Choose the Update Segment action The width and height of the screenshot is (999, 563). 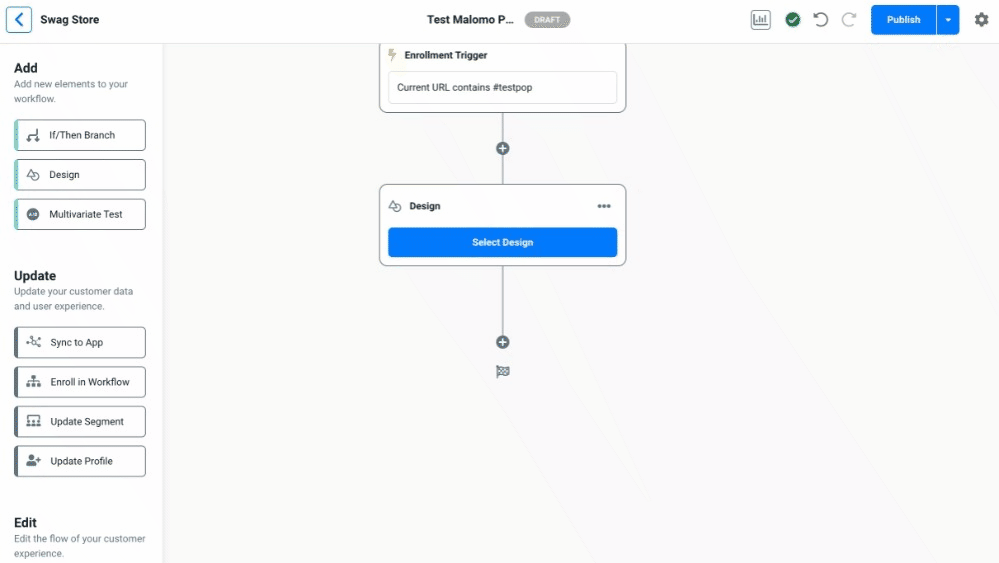click(80, 422)
